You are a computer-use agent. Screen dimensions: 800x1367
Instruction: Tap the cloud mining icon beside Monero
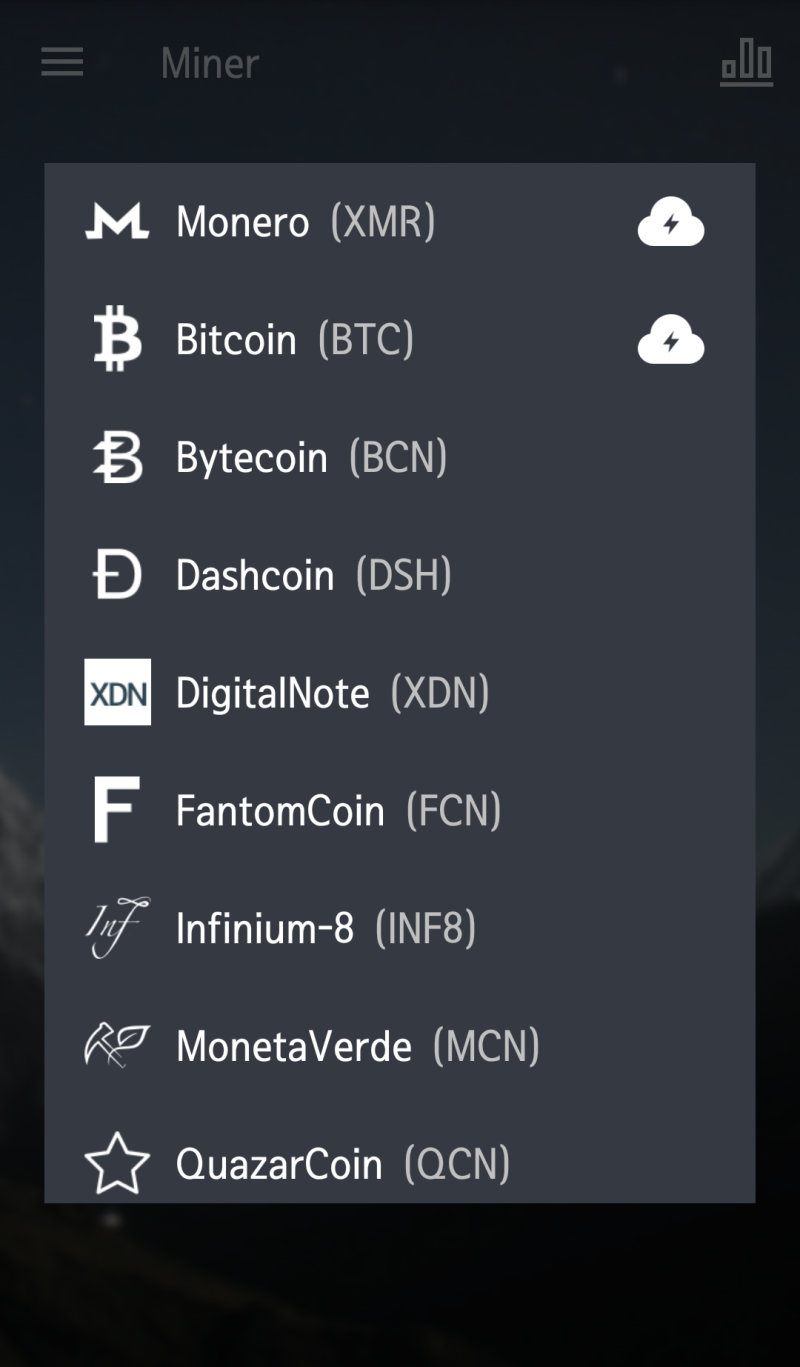(x=671, y=222)
